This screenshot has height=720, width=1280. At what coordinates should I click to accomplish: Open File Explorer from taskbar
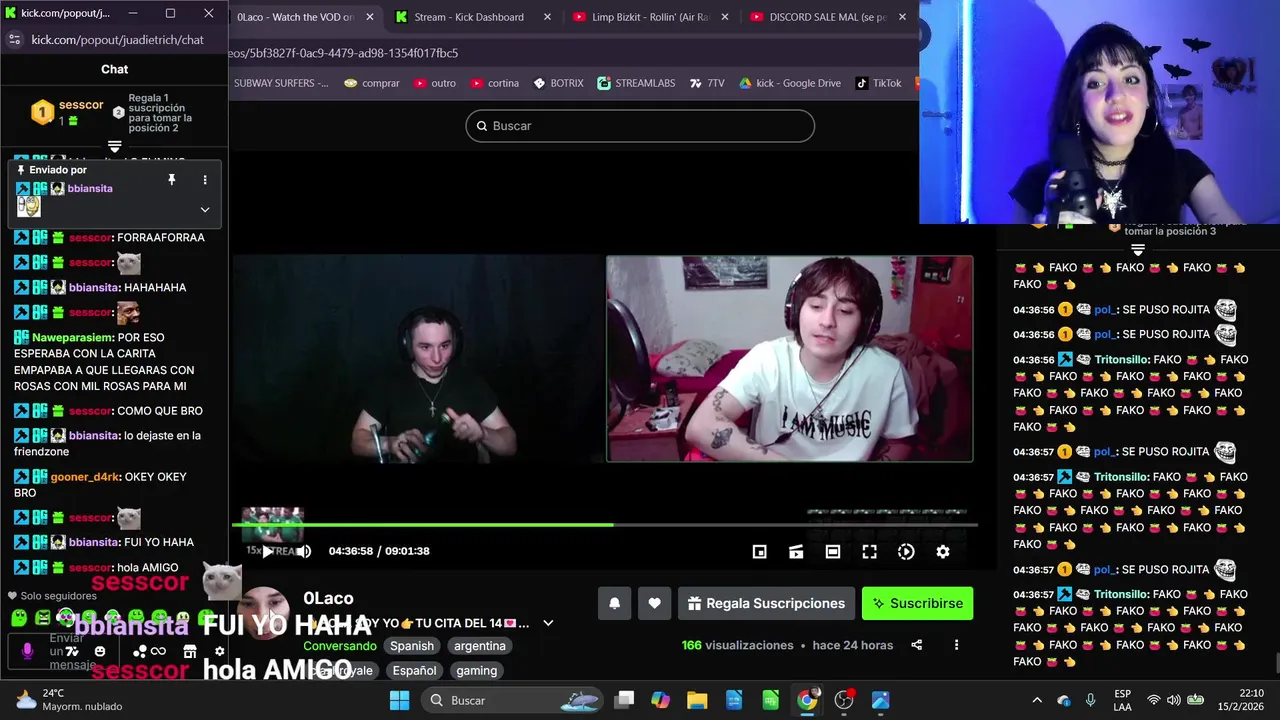coord(697,700)
